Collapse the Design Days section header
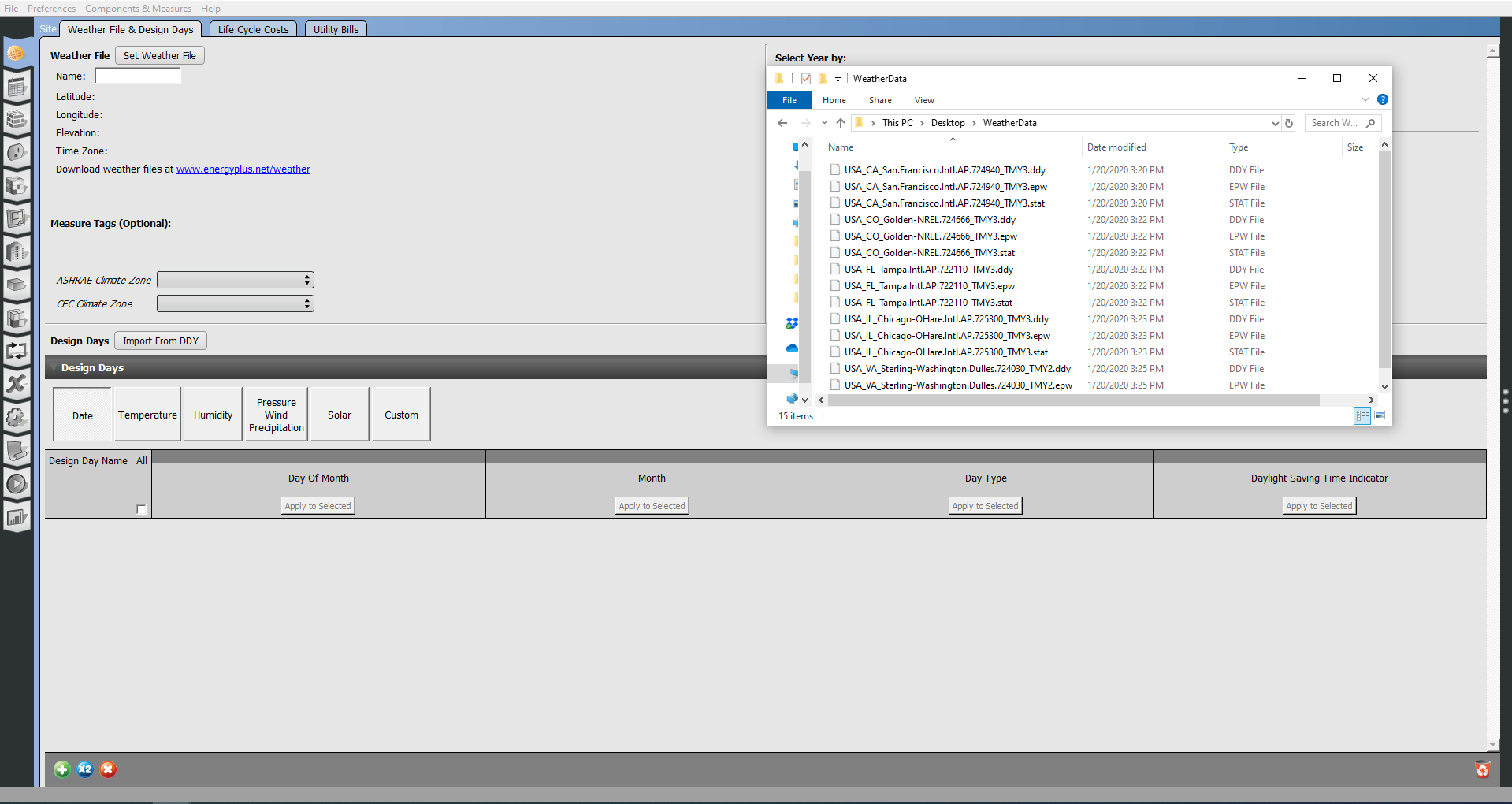Image resolution: width=1512 pixels, height=804 pixels. tap(54, 367)
